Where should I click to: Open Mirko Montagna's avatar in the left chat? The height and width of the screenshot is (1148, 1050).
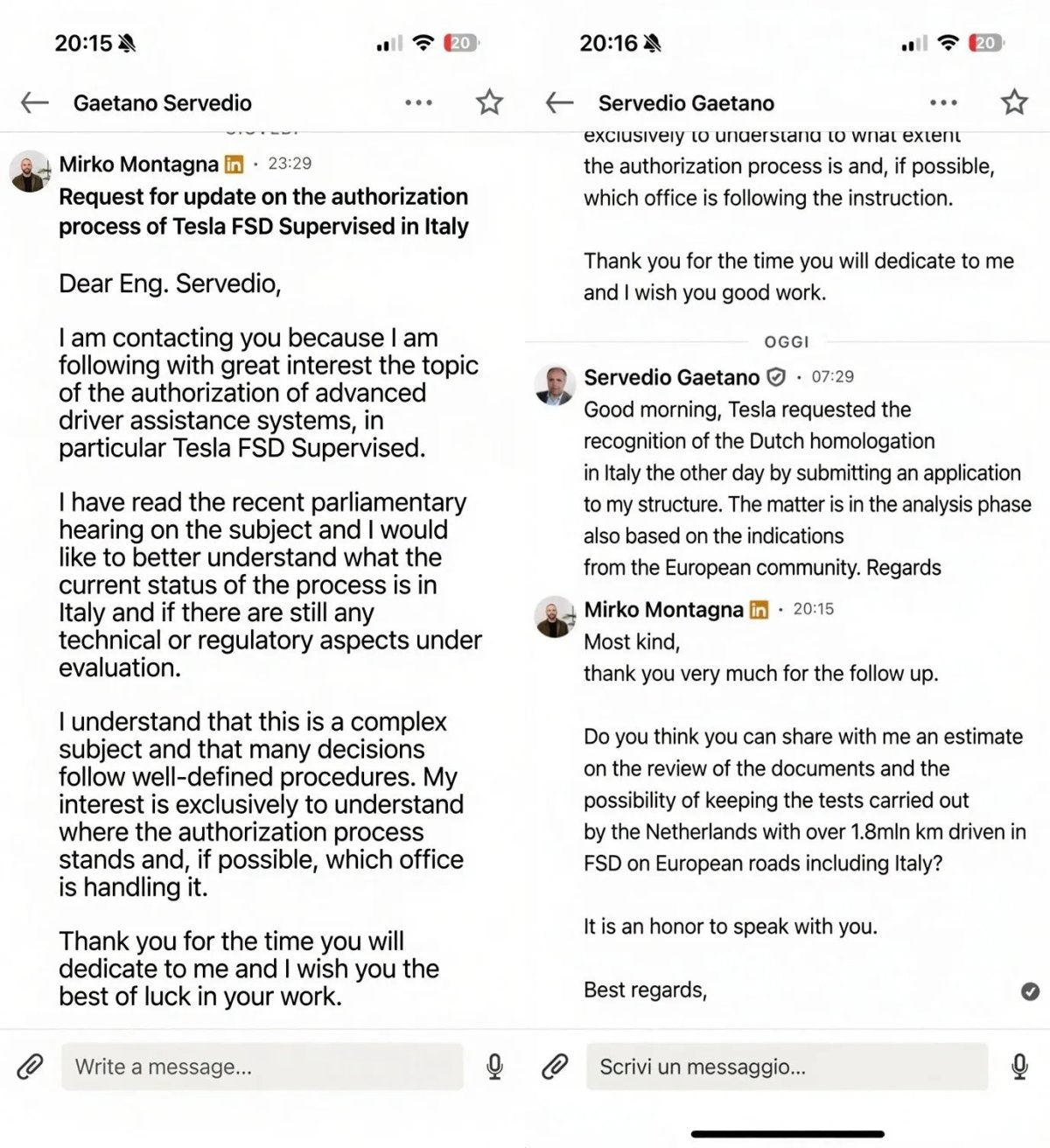click(x=30, y=171)
